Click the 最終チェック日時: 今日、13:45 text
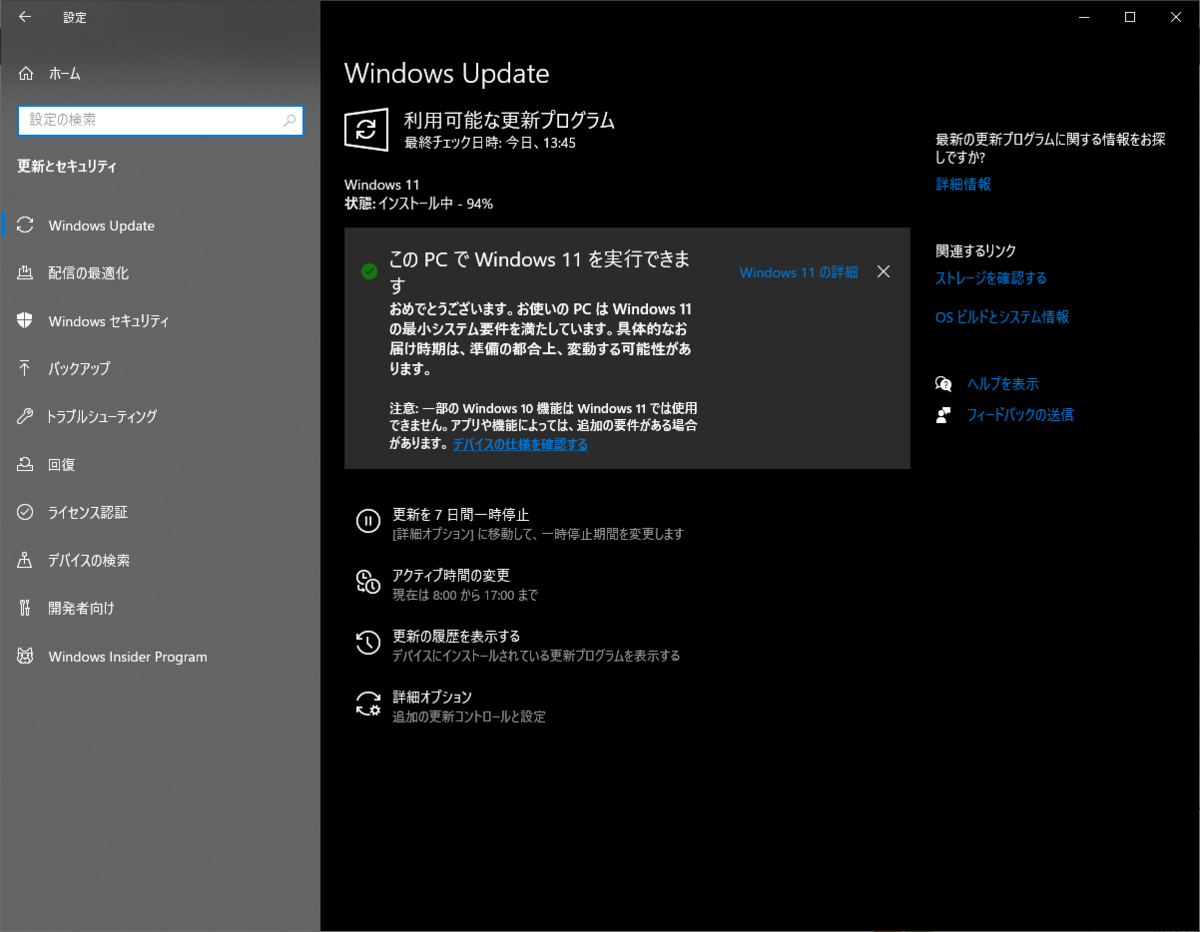This screenshot has width=1200, height=932. click(x=490, y=143)
